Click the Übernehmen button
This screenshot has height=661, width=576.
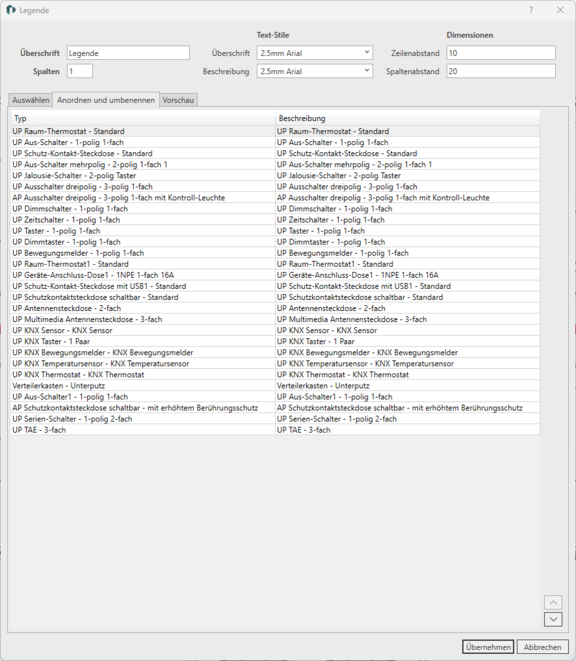click(488, 647)
